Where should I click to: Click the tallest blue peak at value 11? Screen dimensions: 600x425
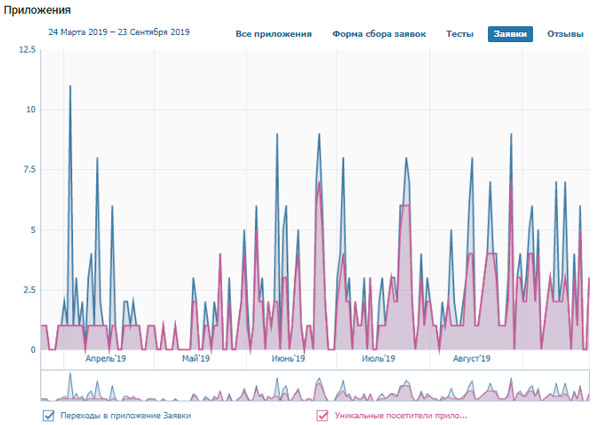pos(70,87)
